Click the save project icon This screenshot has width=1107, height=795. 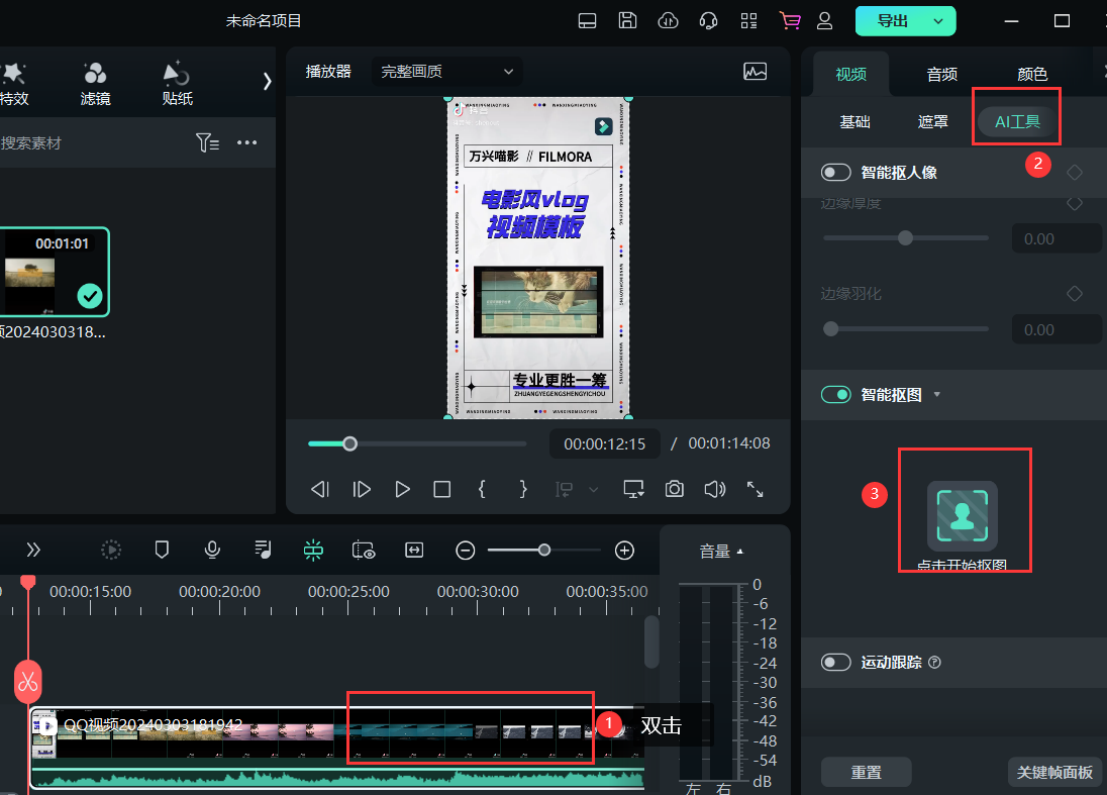tap(628, 21)
